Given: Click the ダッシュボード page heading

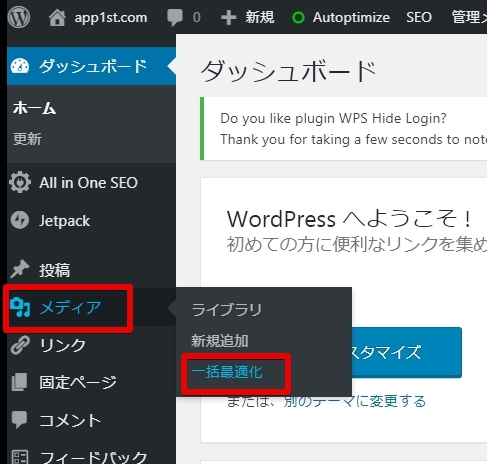Looking at the screenshot, I should (288, 71).
